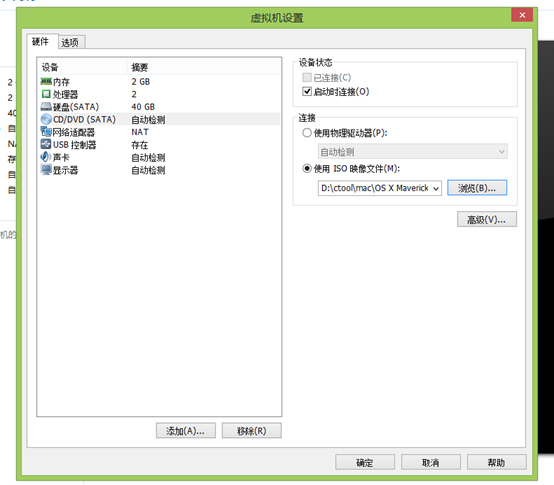Select the network adapter (网络适配器) icon
554x485 pixels.
pos(46,132)
